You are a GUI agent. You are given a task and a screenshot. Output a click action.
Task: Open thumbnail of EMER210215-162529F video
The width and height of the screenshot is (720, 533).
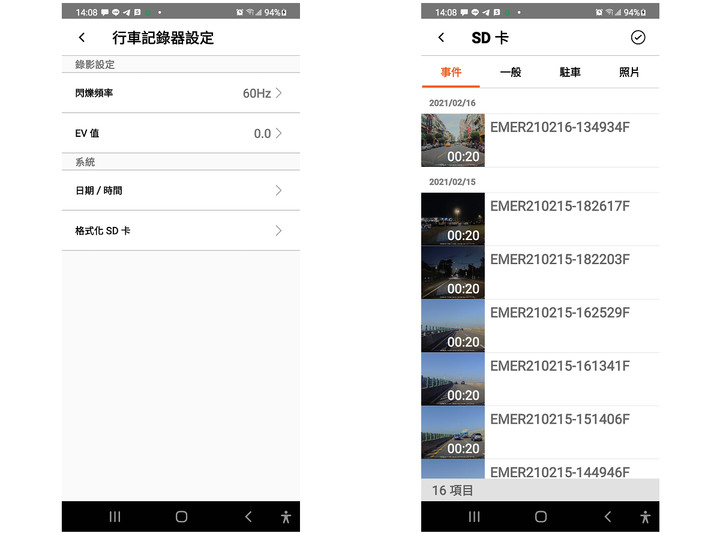point(453,325)
